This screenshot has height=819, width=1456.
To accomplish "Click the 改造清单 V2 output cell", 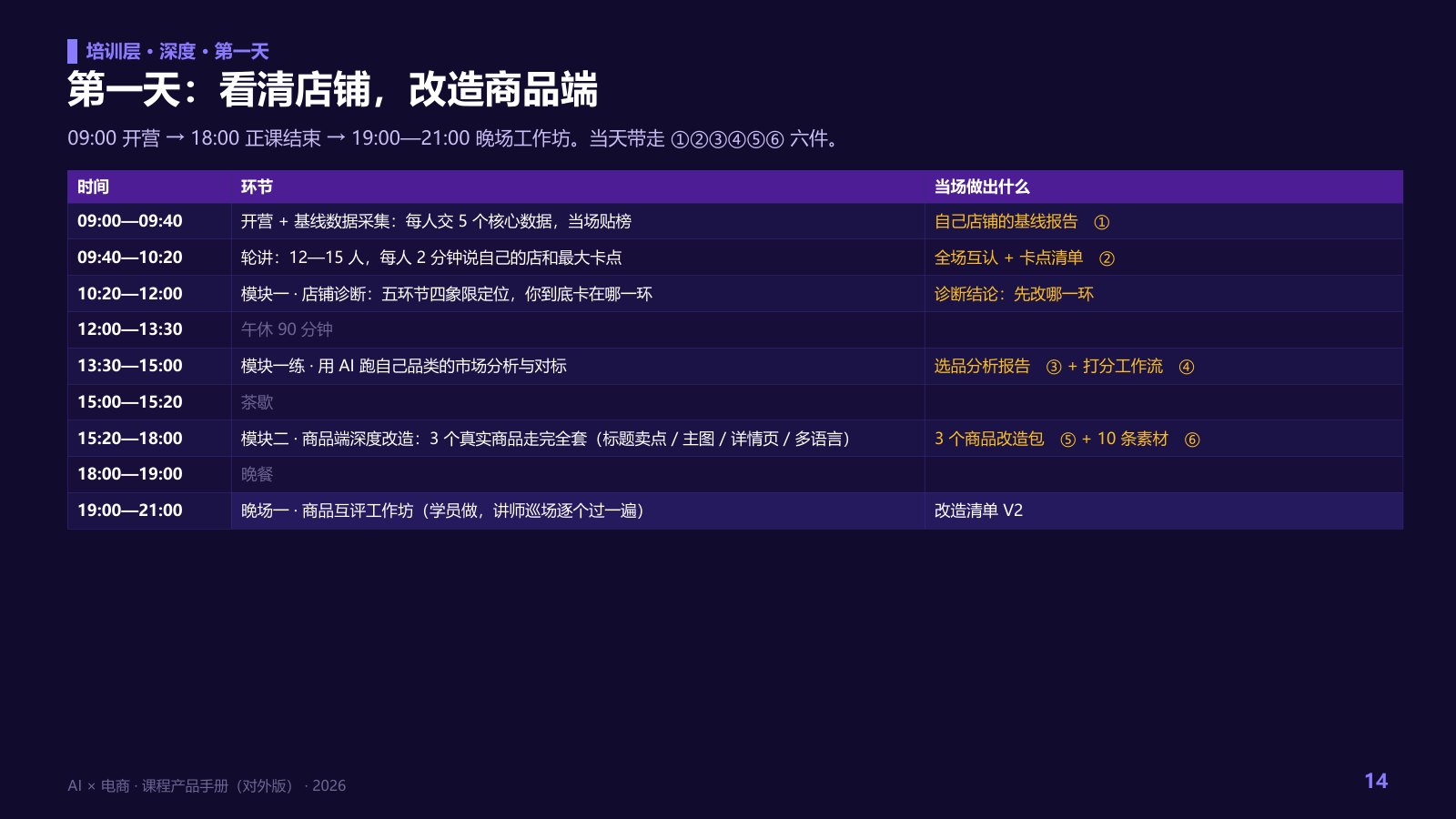I will click(1164, 511).
